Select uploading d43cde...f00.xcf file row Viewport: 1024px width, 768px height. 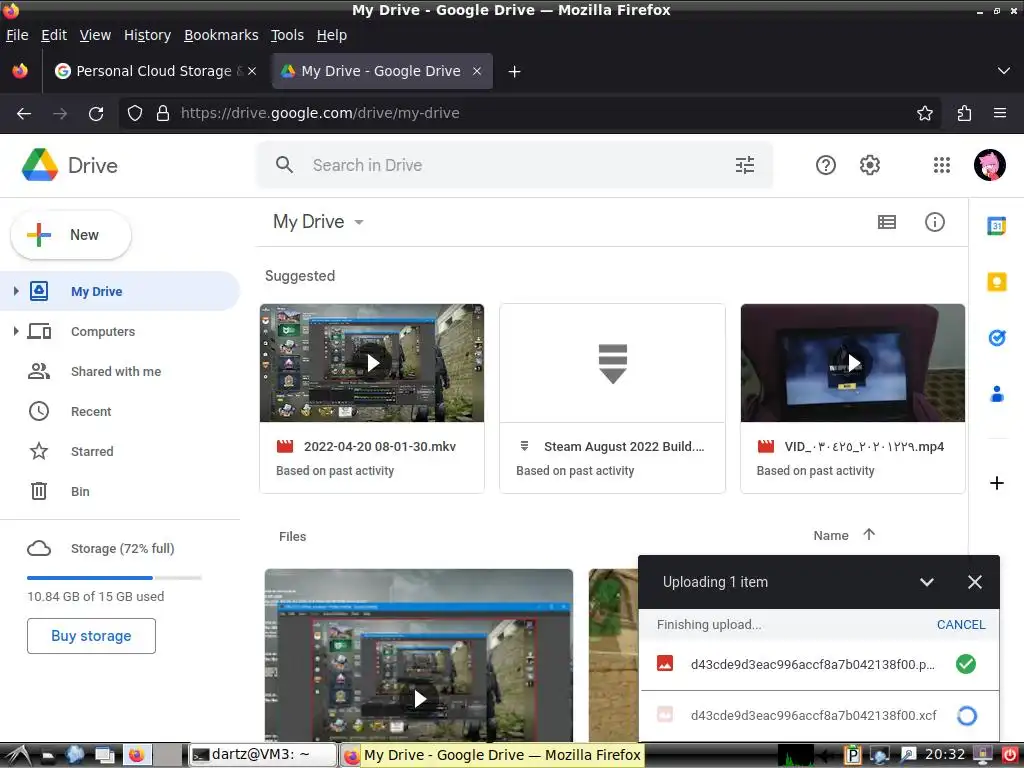point(819,716)
